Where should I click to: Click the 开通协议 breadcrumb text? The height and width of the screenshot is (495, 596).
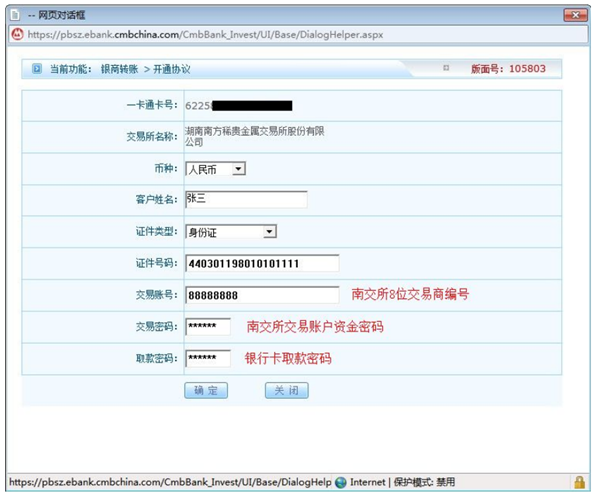pos(171,69)
